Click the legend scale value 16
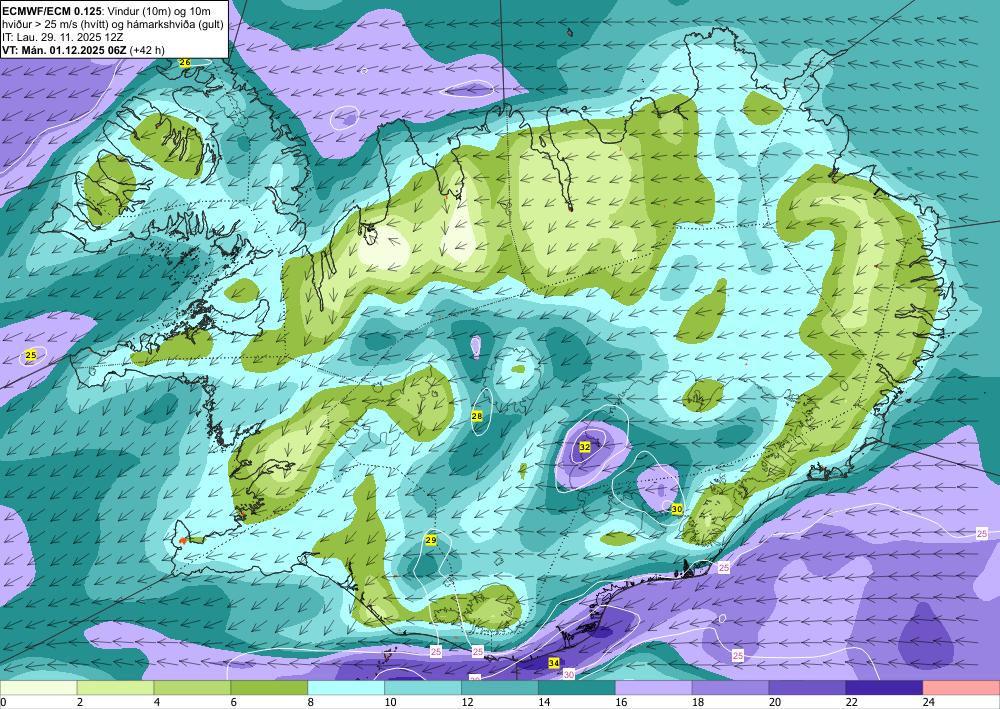The height and width of the screenshot is (709, 1000). point(622,702)
